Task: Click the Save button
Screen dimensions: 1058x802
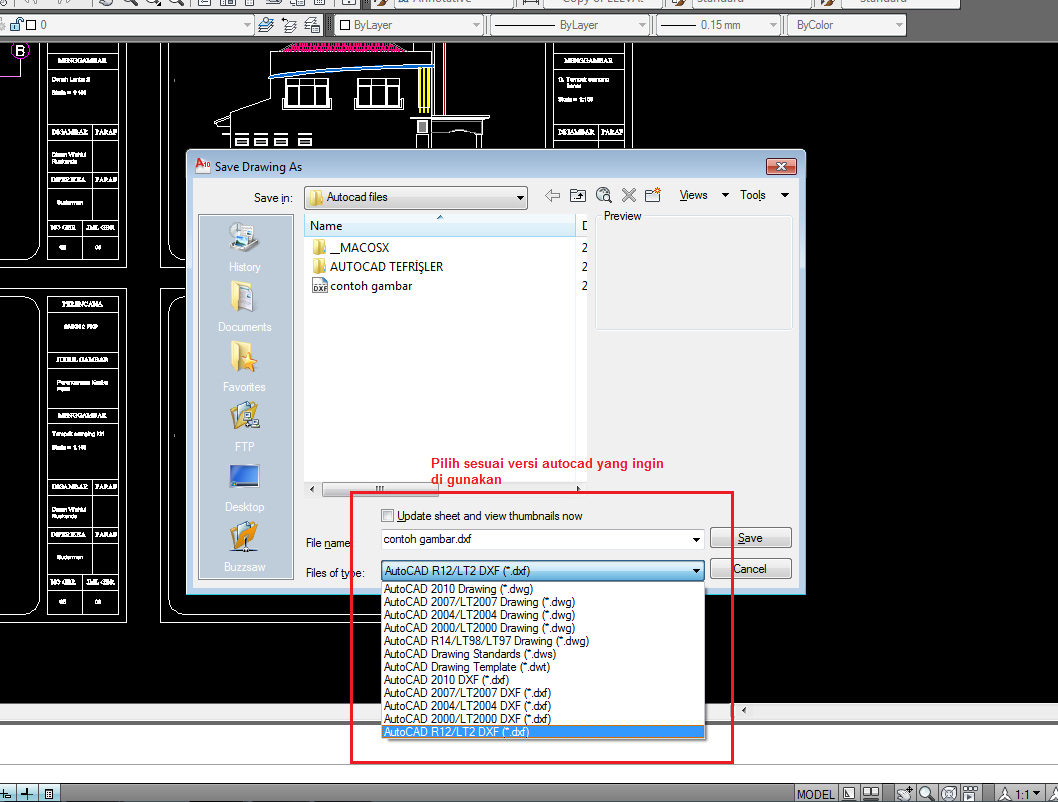Action: tap(750, 538)
